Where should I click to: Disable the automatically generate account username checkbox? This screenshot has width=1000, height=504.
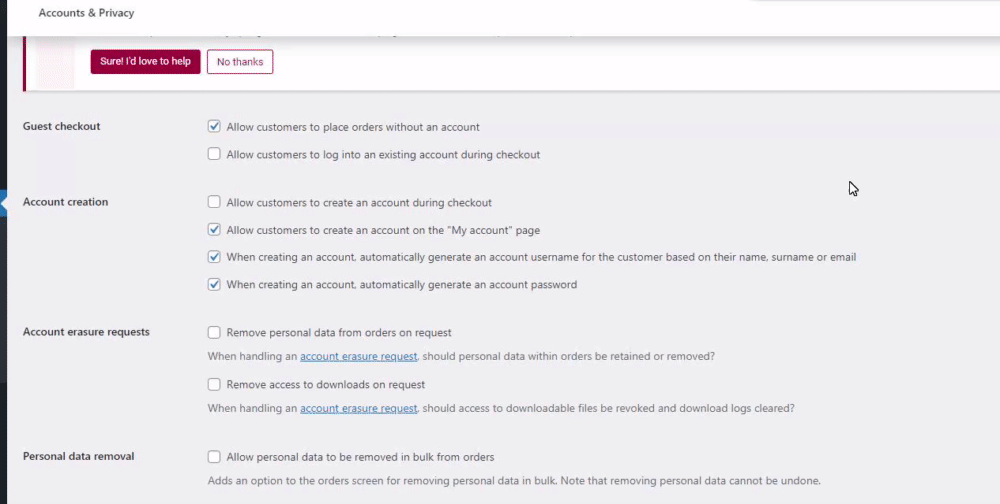(214, 257)
